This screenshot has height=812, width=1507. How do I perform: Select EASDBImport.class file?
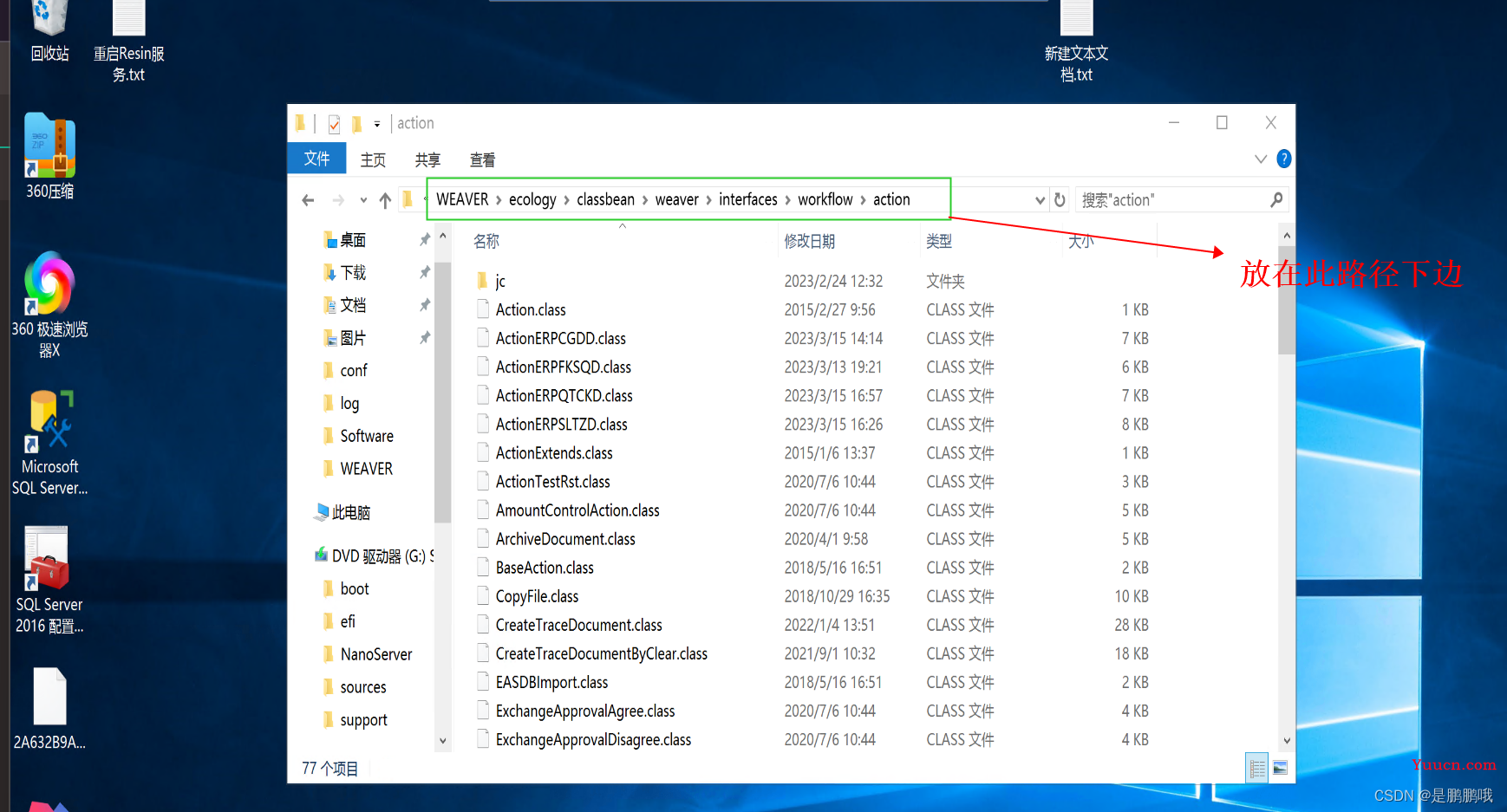[x=552, y=682]
